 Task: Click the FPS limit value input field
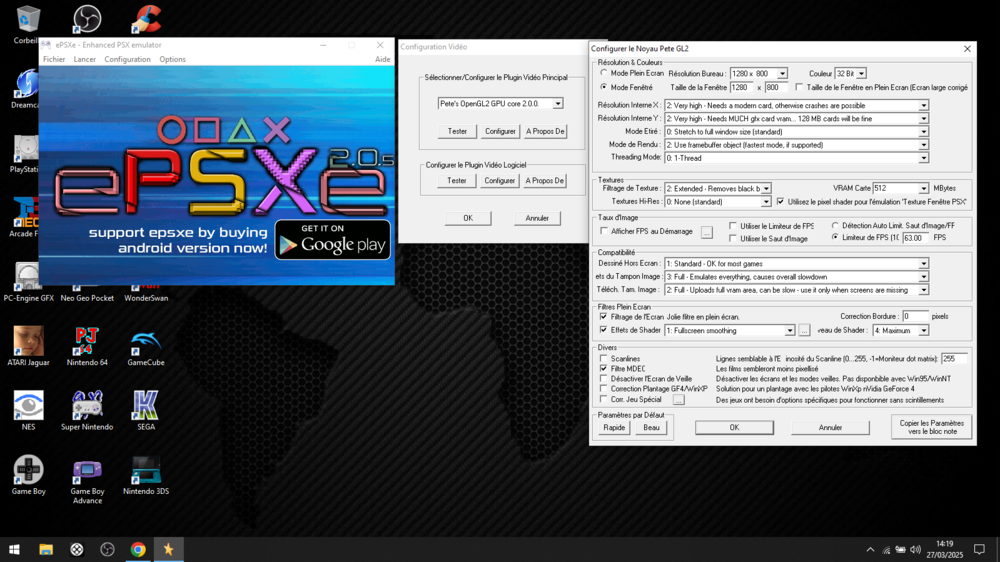914,238
